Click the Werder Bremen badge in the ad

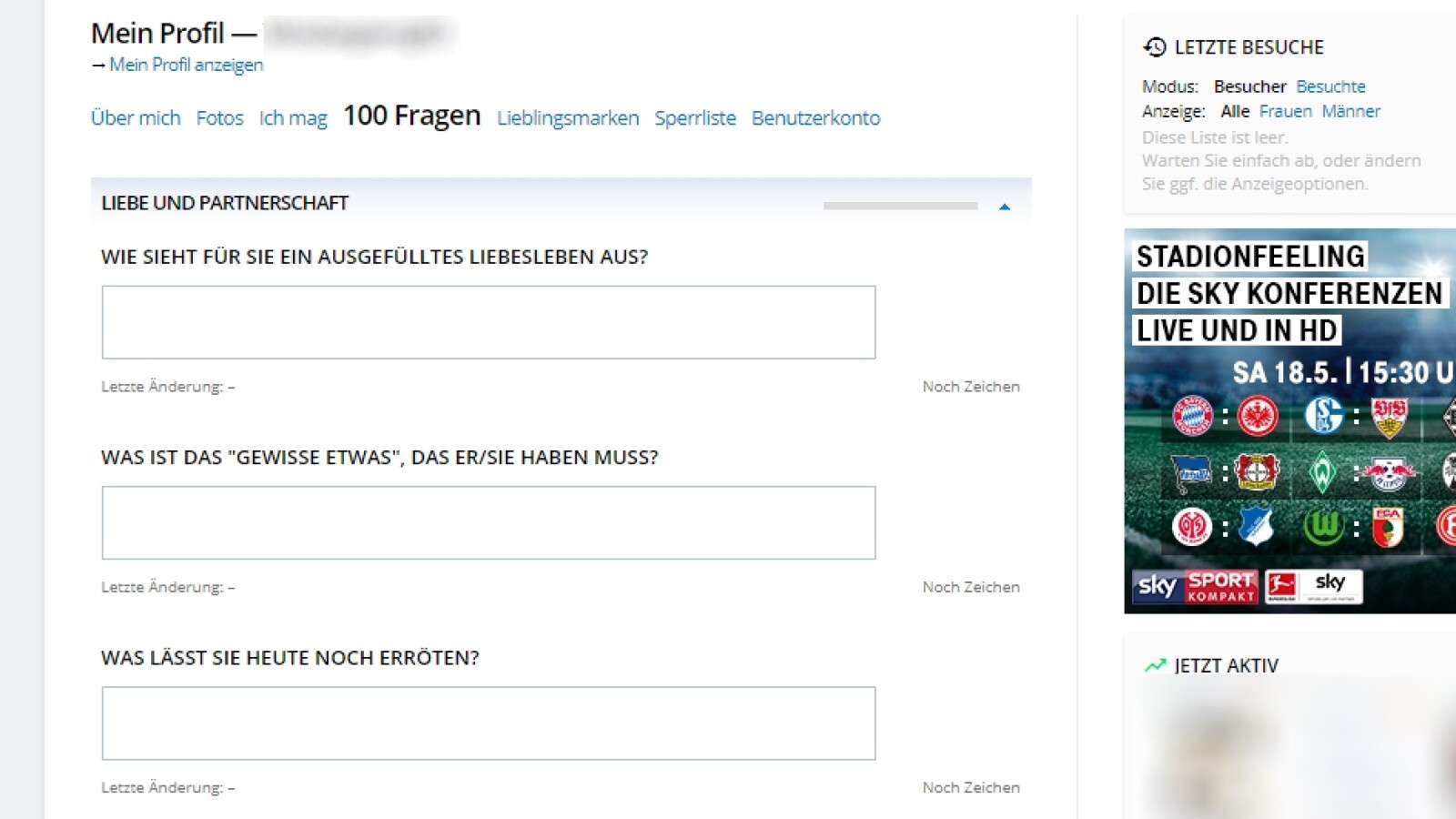click(1324, 472)
